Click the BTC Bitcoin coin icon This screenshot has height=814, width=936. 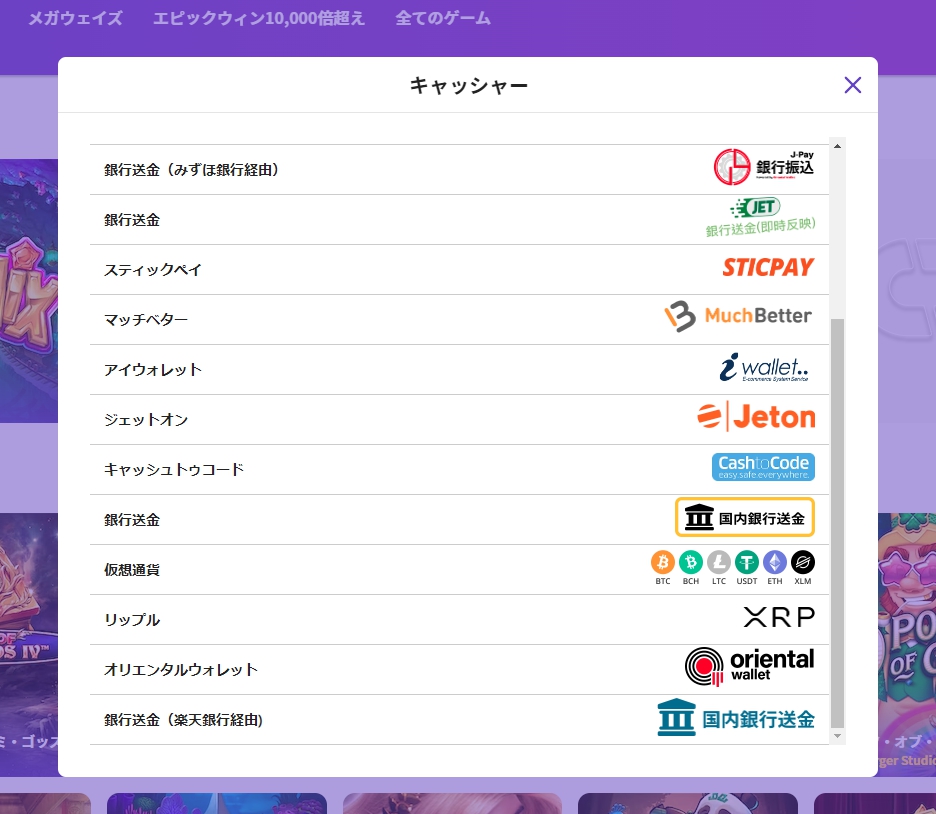point(663,562)
